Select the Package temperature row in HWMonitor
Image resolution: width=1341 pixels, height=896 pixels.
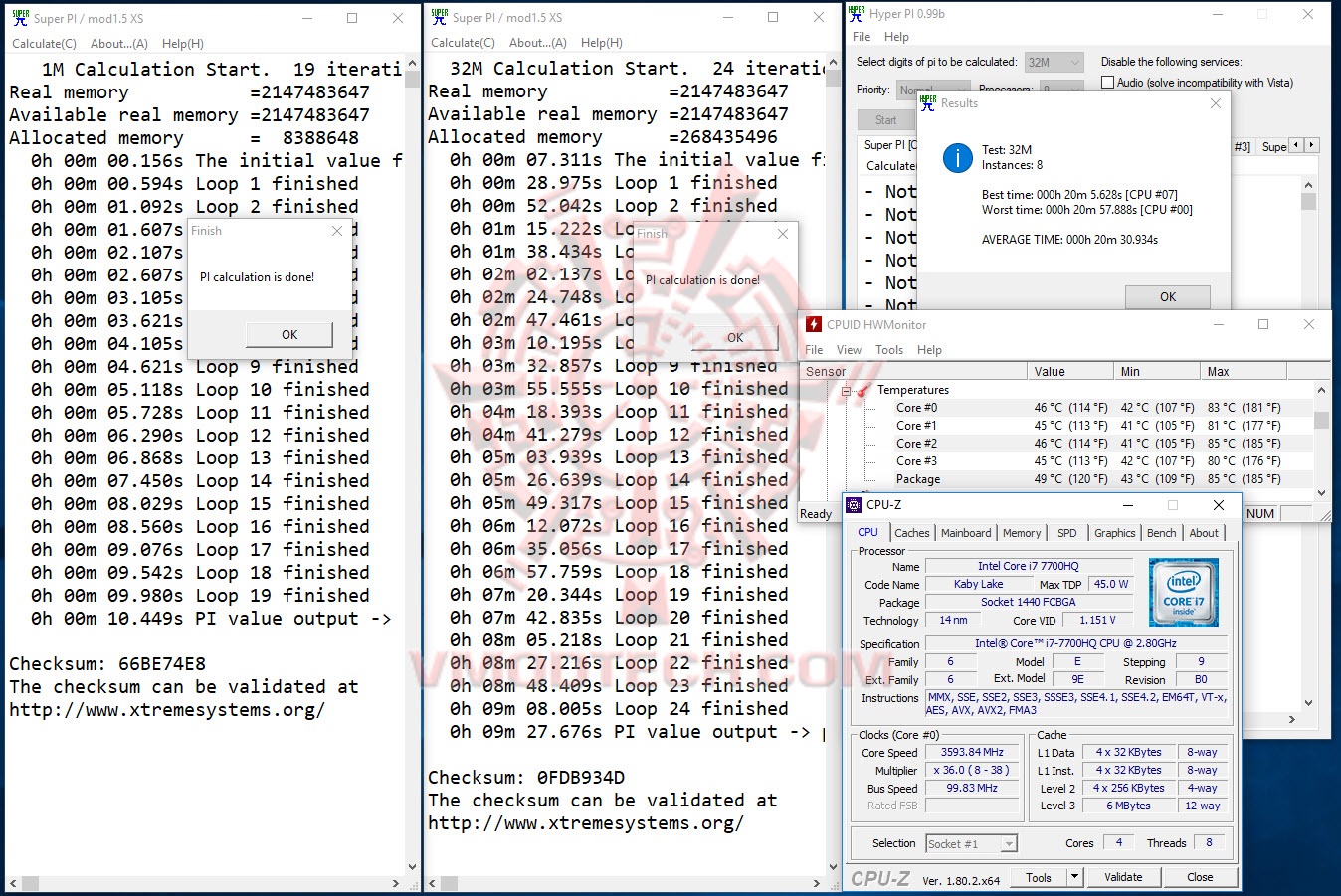point(1057,479)
